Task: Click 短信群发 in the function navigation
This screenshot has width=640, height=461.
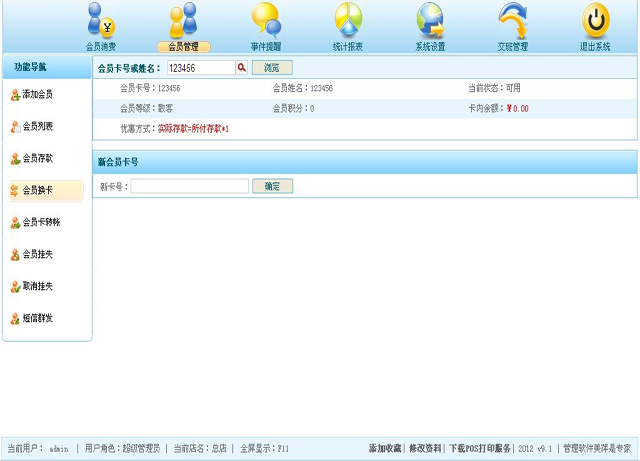Action: click(x=37, y=319)
